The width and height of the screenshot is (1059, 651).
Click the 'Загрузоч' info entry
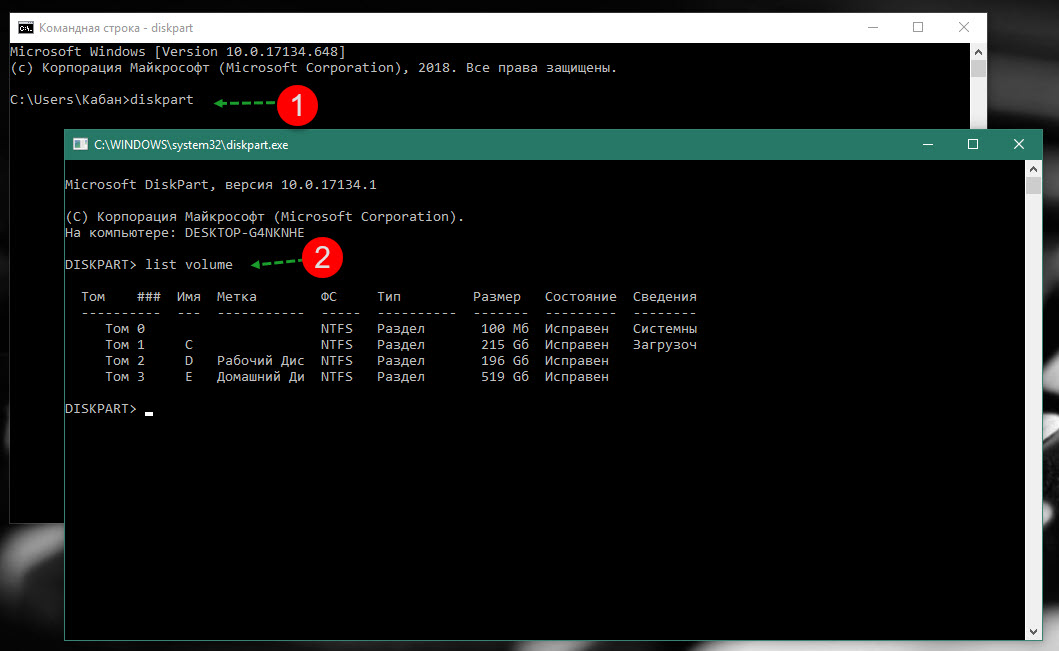click(665, 345)
